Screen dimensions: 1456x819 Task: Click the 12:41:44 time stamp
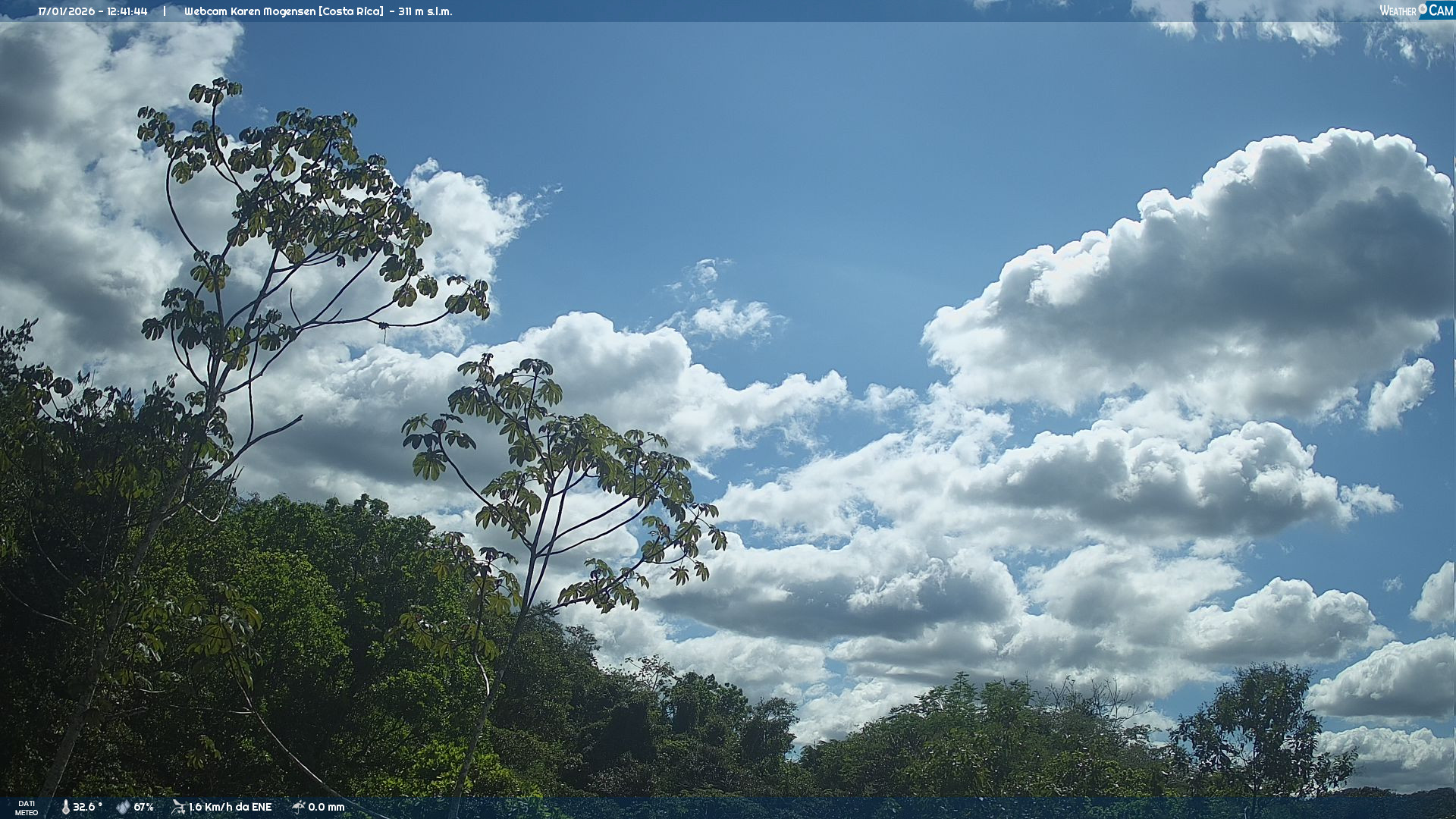(x=127, y=11)
